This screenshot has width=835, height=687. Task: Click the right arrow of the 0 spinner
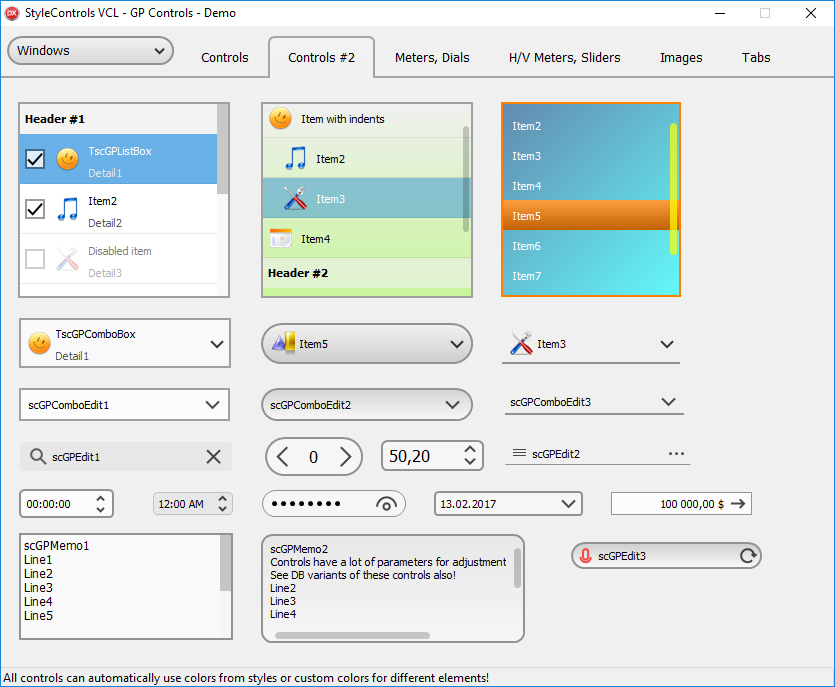[346, 456]
